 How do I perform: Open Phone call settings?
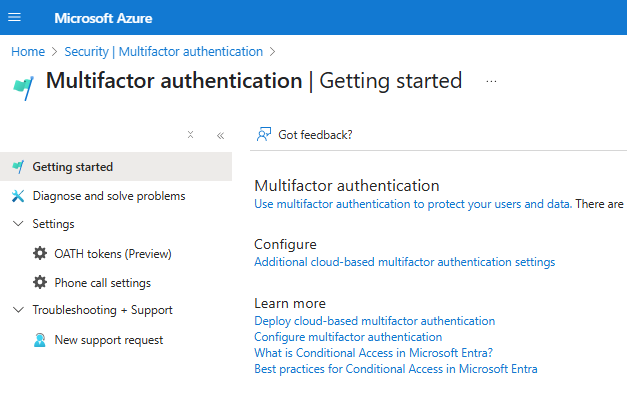pyautogui.click(x=102, y=283)
